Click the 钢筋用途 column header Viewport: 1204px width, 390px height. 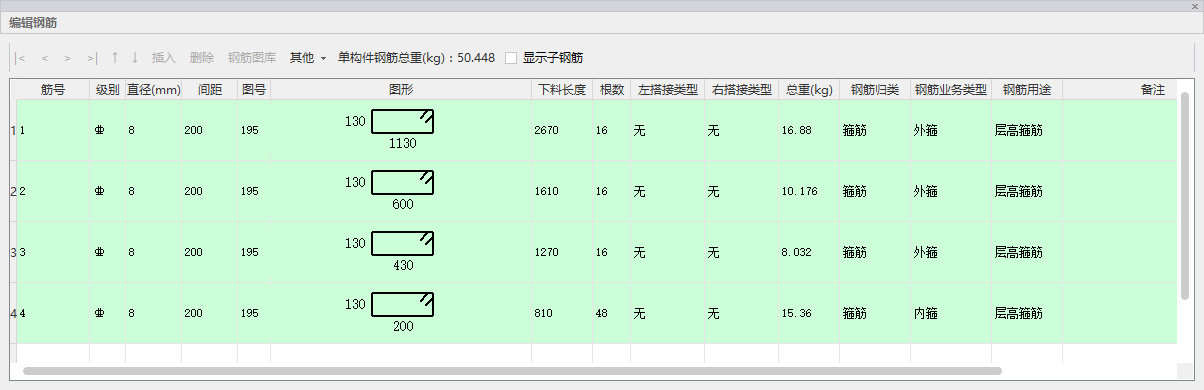(x=1027, y=90)
